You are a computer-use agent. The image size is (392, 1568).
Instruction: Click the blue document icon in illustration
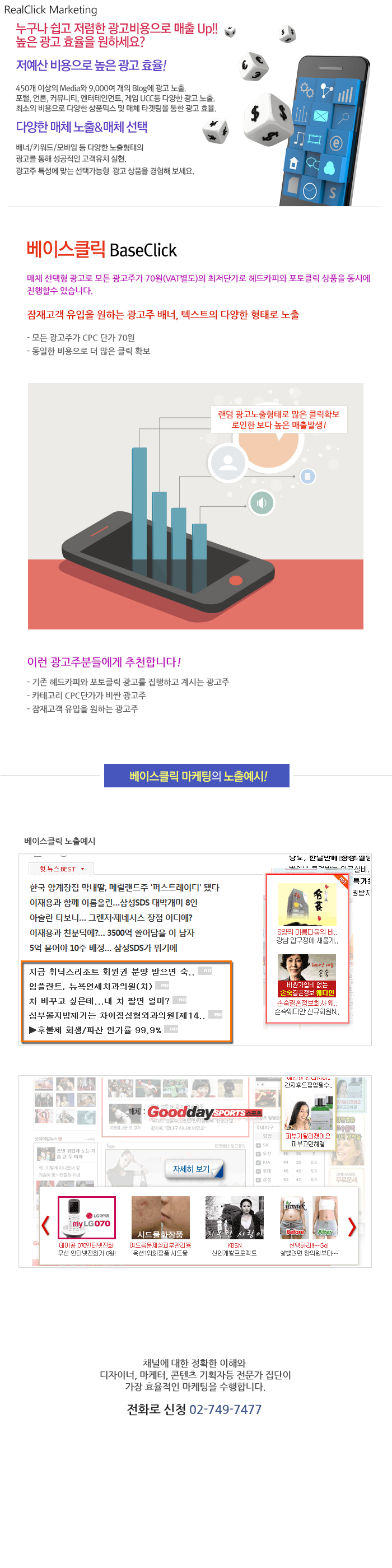[x=307, y=476]
